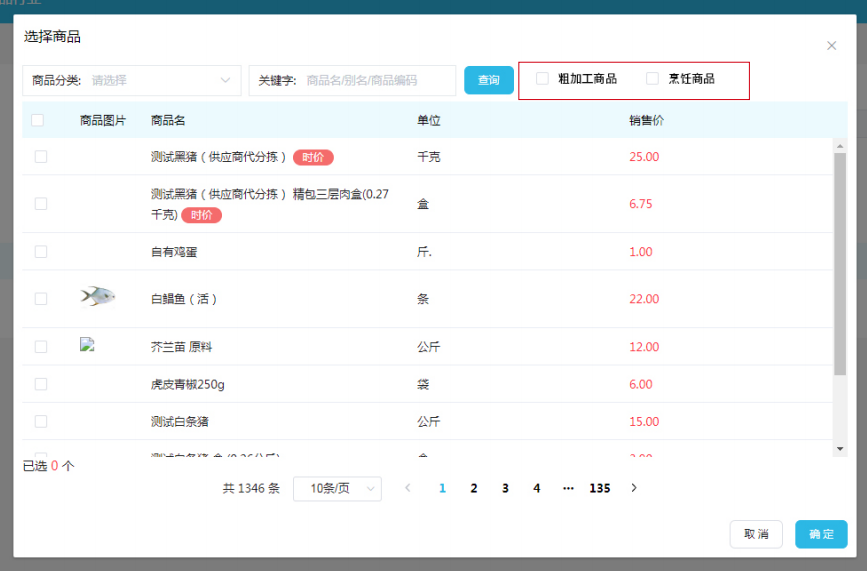Check the 精包三层肉盒 row checkbox
The width and height of the screenshot is (867, 571).
41,204
